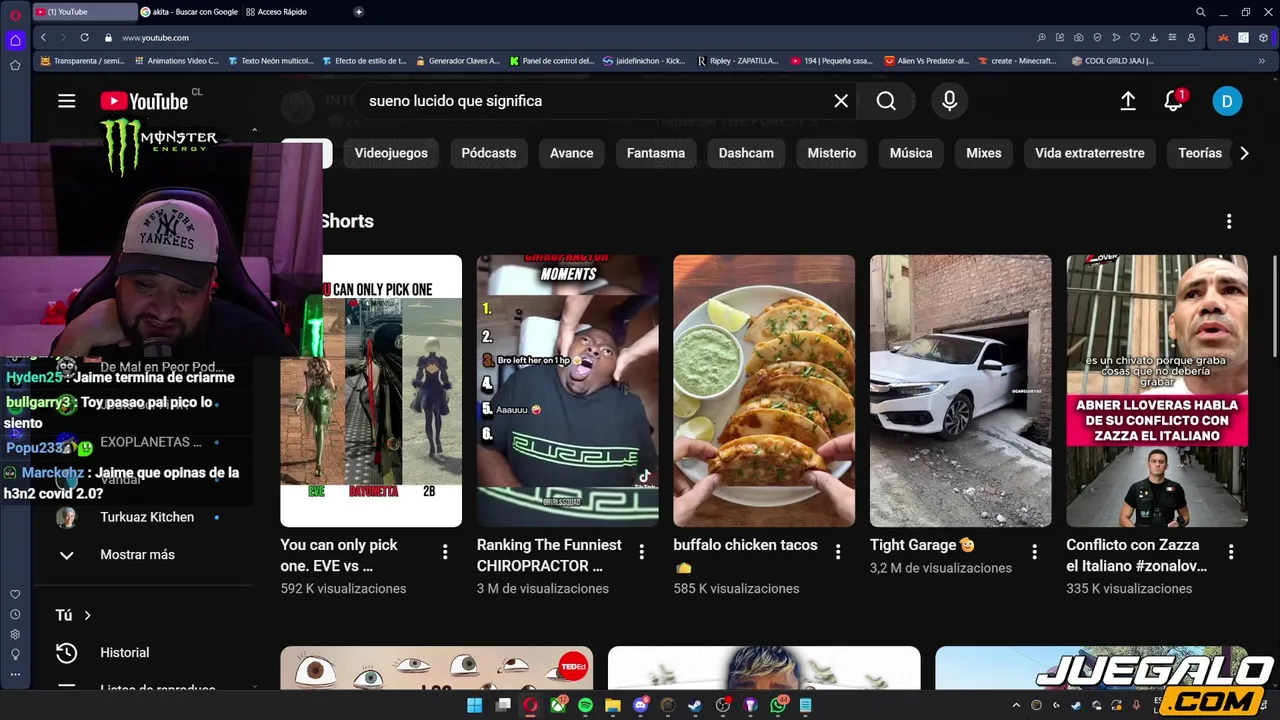Open WhatsApp from the taskbar
The image size is (1280, 720).
(x=778, y=705)
